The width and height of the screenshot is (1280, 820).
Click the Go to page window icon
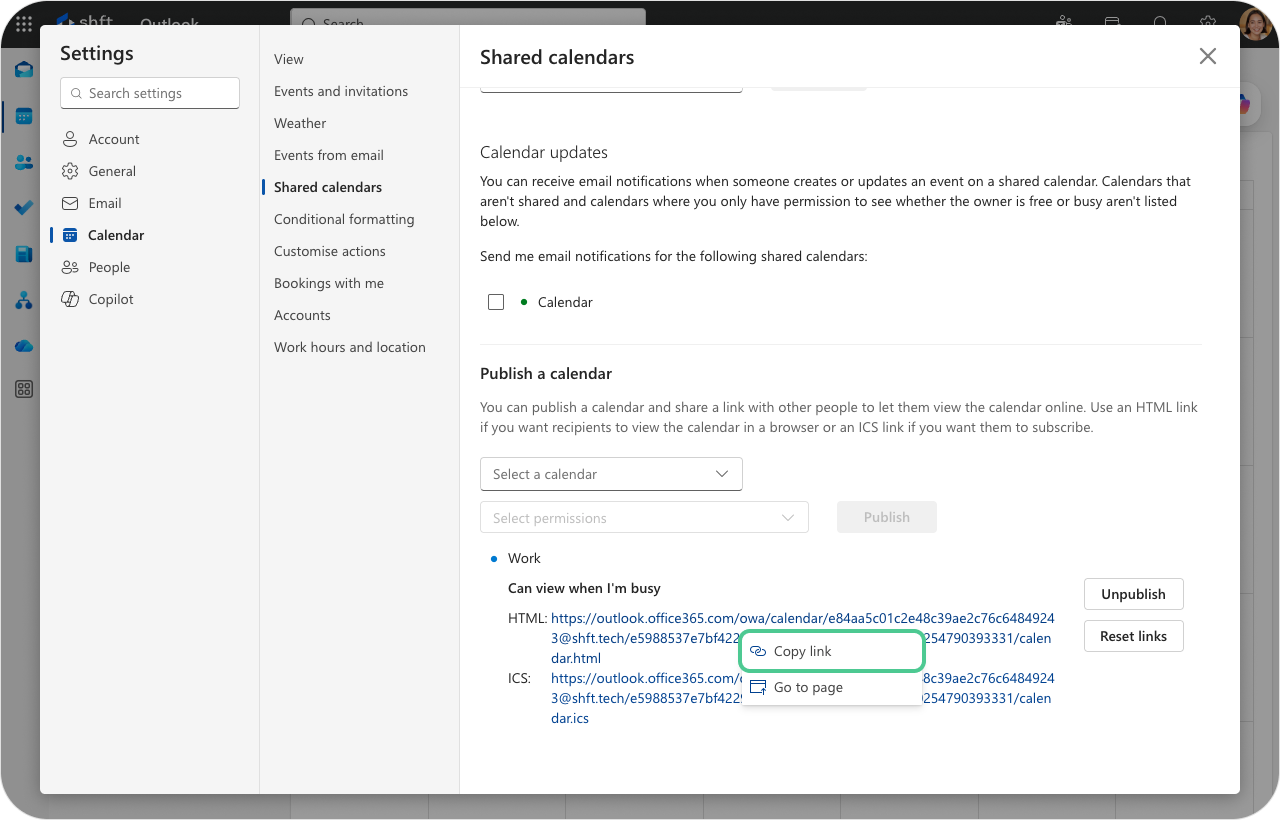click(758, 687)
